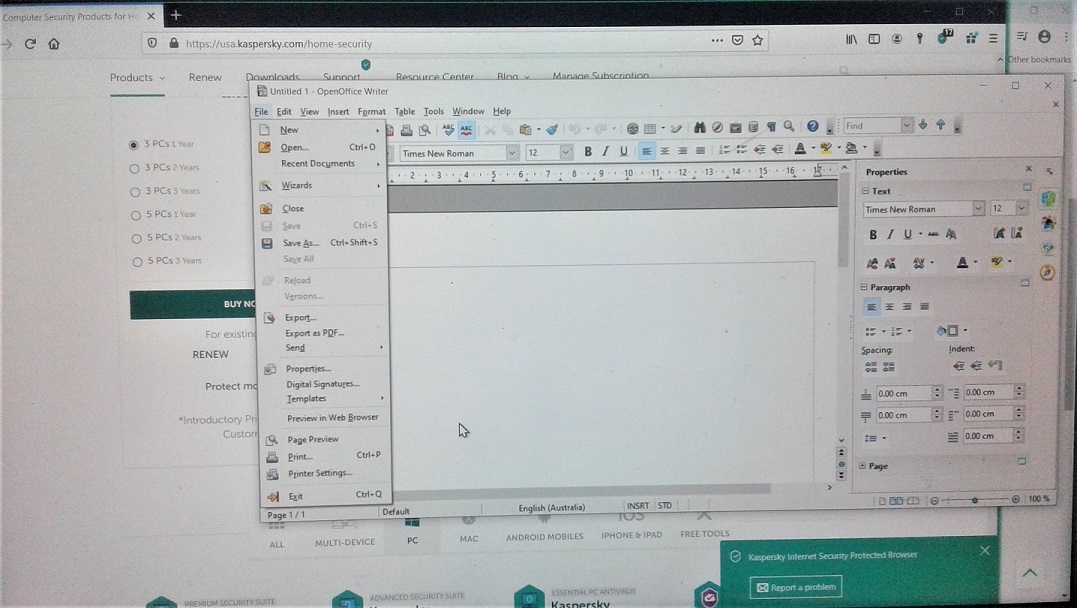Click the Find Previous up arrow
Viewport: 1077px width, 608px height.
(x=940, y=124)
